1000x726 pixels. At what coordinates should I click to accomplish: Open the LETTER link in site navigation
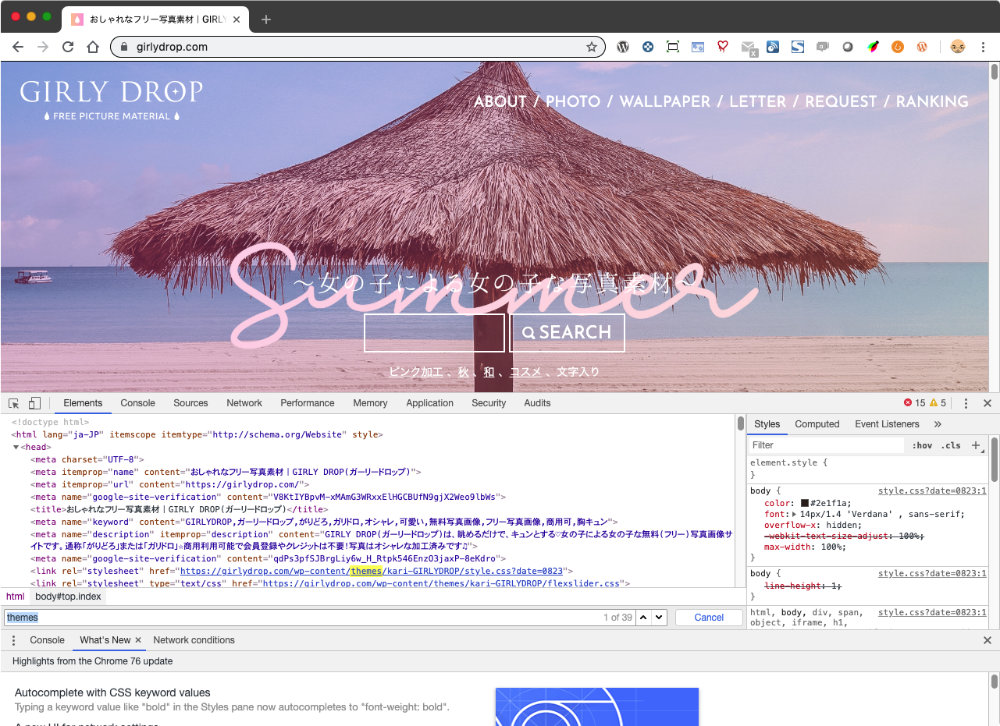pyautogui.click(x=758, y=101)
